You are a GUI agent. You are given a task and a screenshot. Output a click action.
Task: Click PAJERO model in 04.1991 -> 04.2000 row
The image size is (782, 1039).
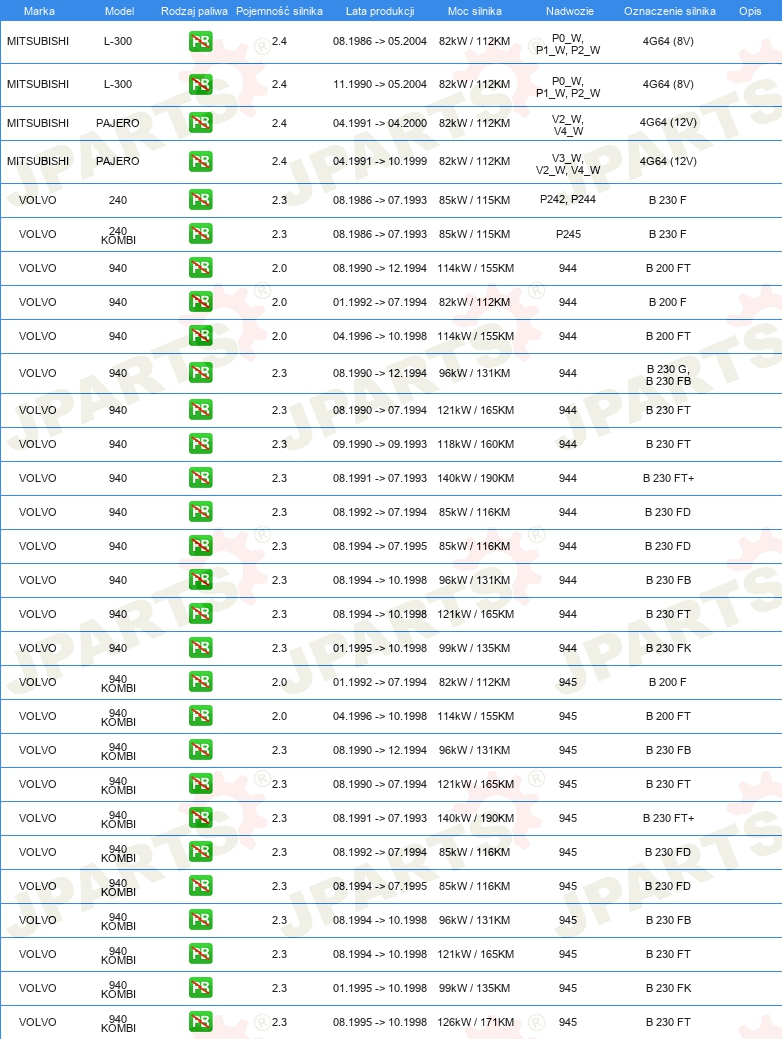coord(118,123)
